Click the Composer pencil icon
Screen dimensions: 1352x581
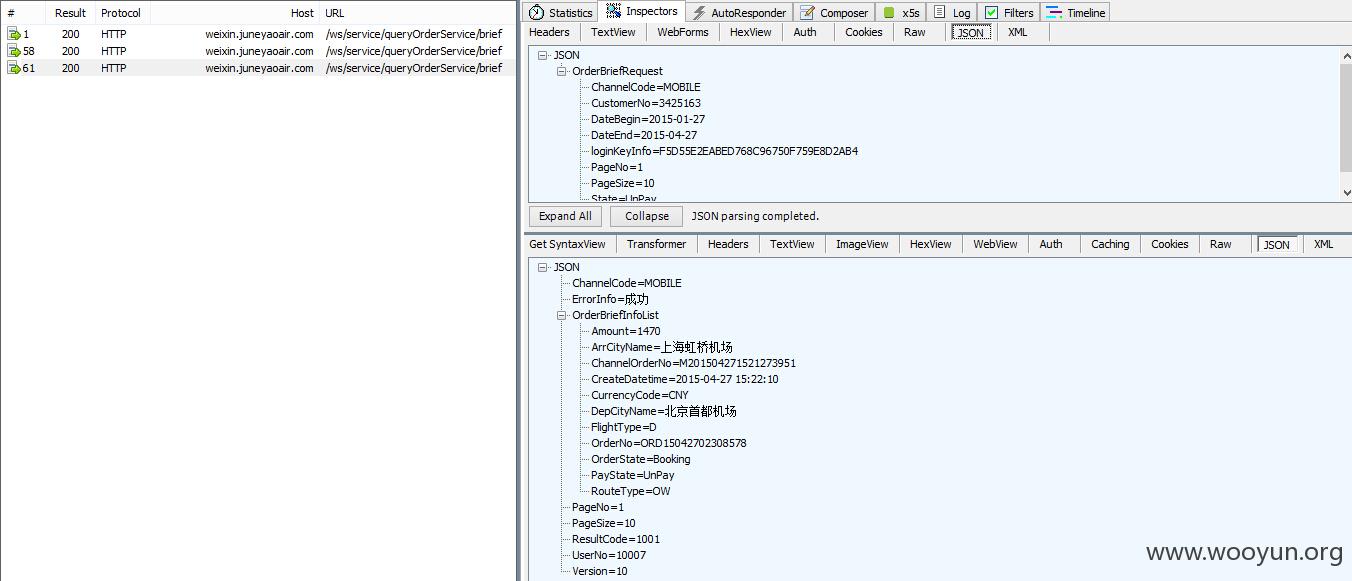pyautogui.click(x=807, y=13)
